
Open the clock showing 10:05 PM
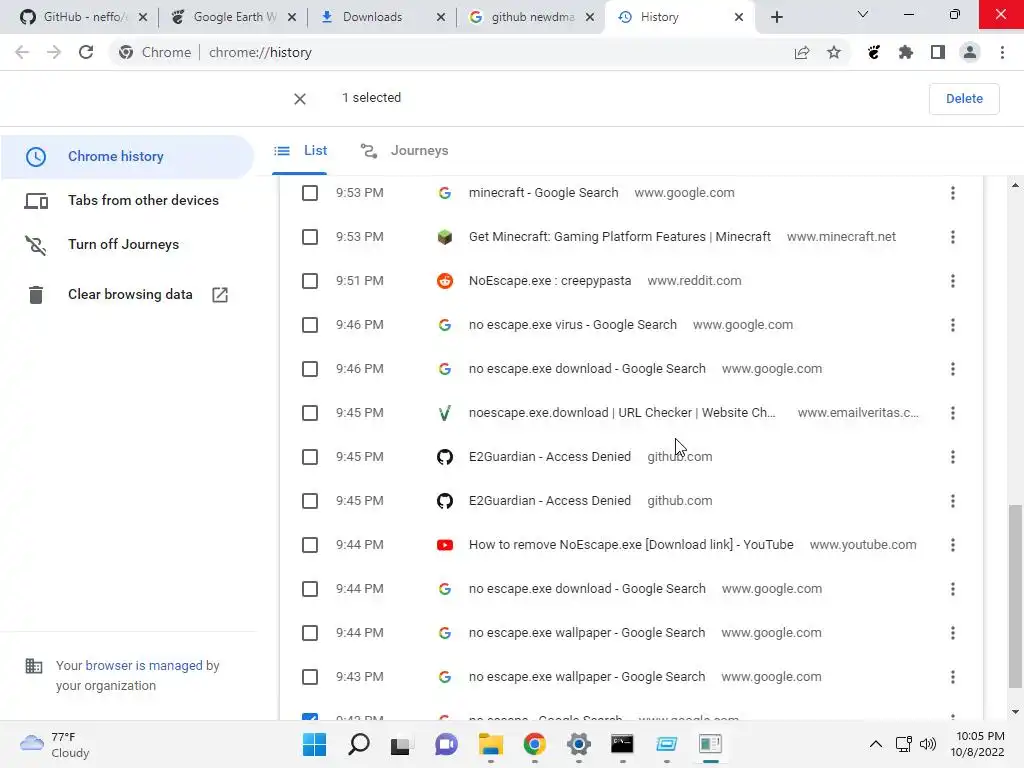(x=980, y=744)
